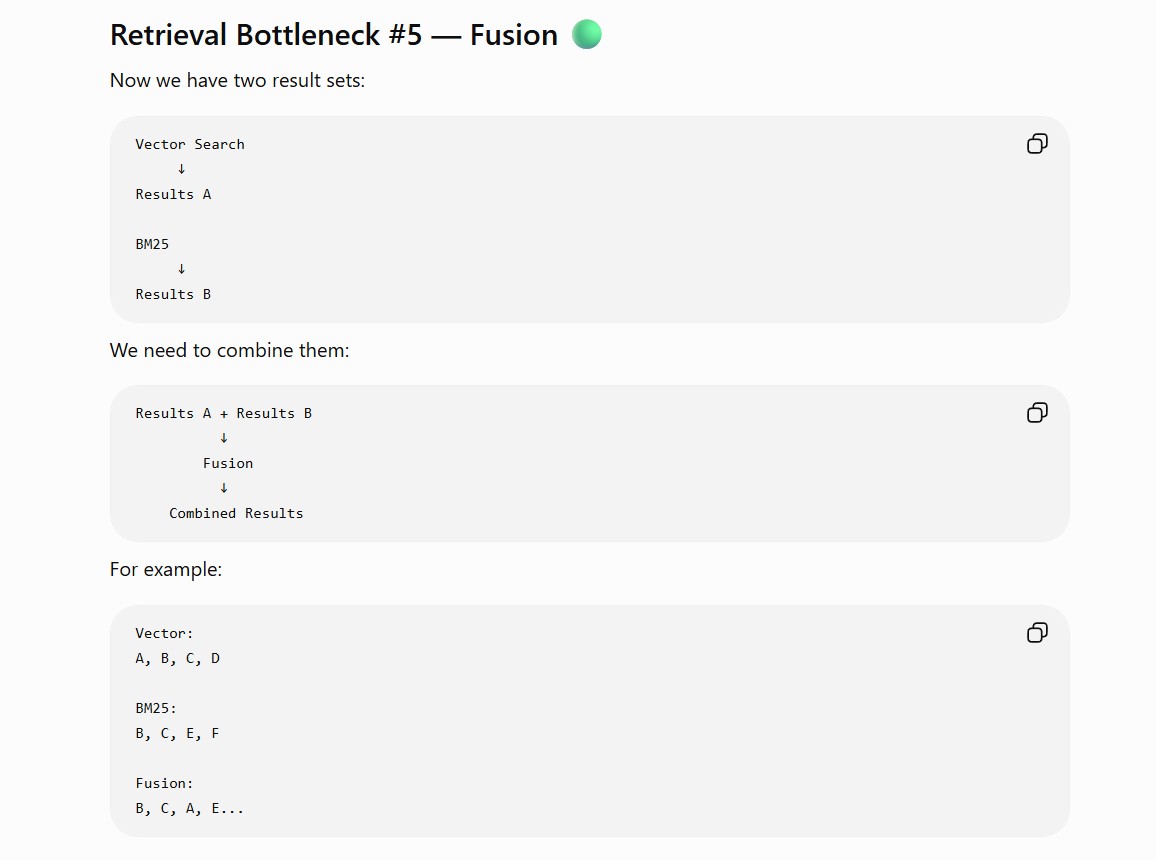Copy the Vector Search and BM25 code block

click(x=1037, y=144)
